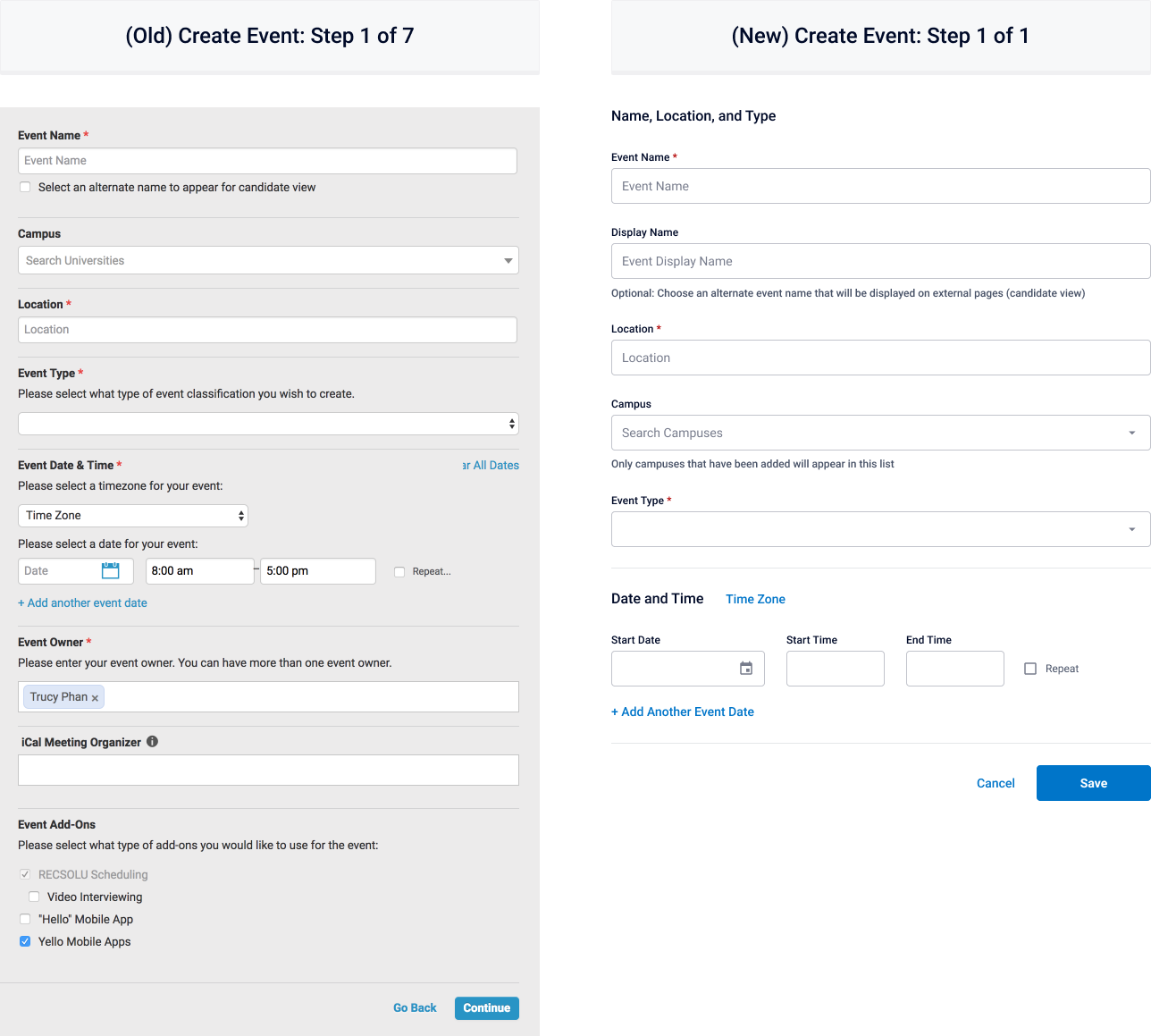
Task: Open Search Campuses dropdown in new form
Action: tap(881, 433)
